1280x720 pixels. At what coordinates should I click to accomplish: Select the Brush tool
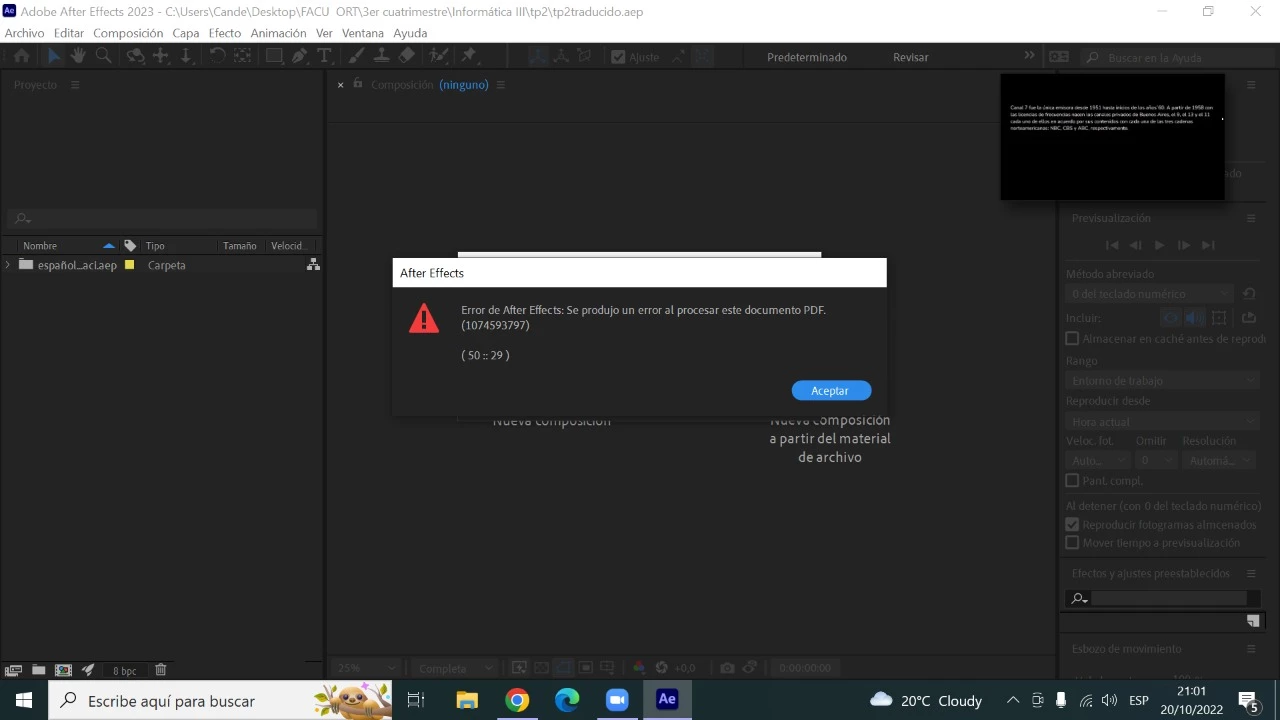click(x=357, y=57)
